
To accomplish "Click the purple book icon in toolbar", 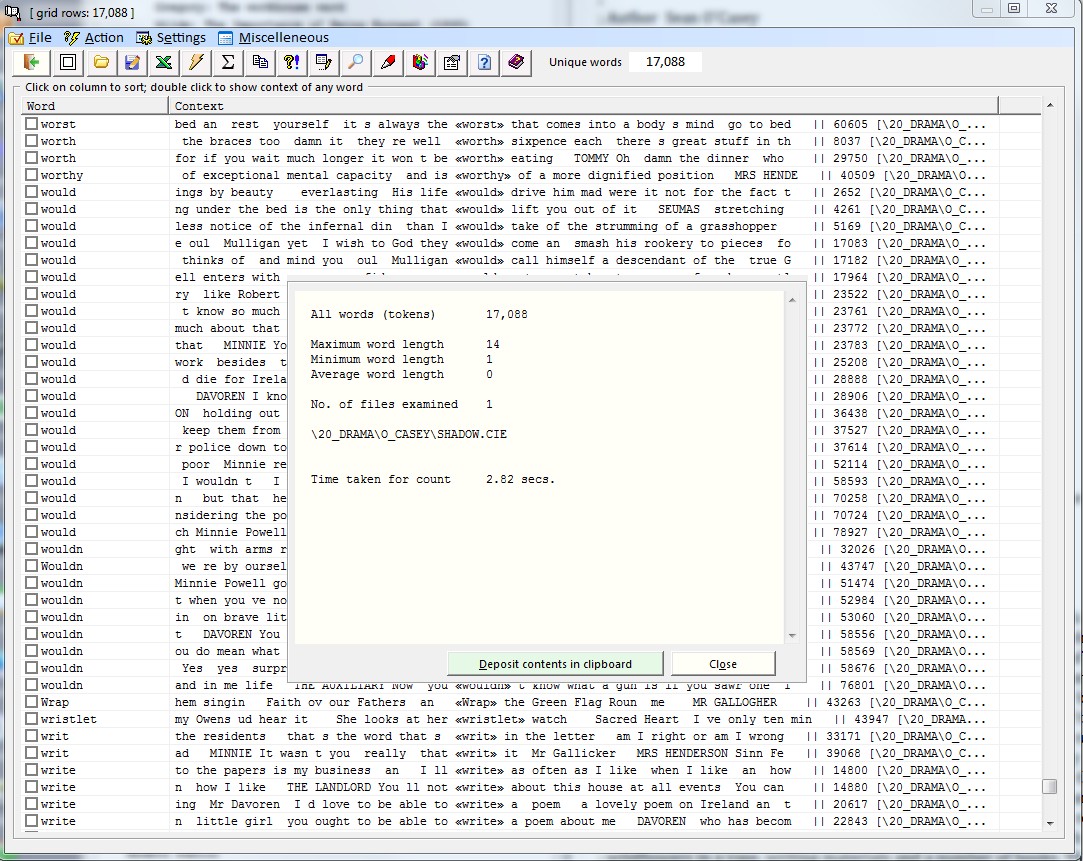I will [516, 62].
